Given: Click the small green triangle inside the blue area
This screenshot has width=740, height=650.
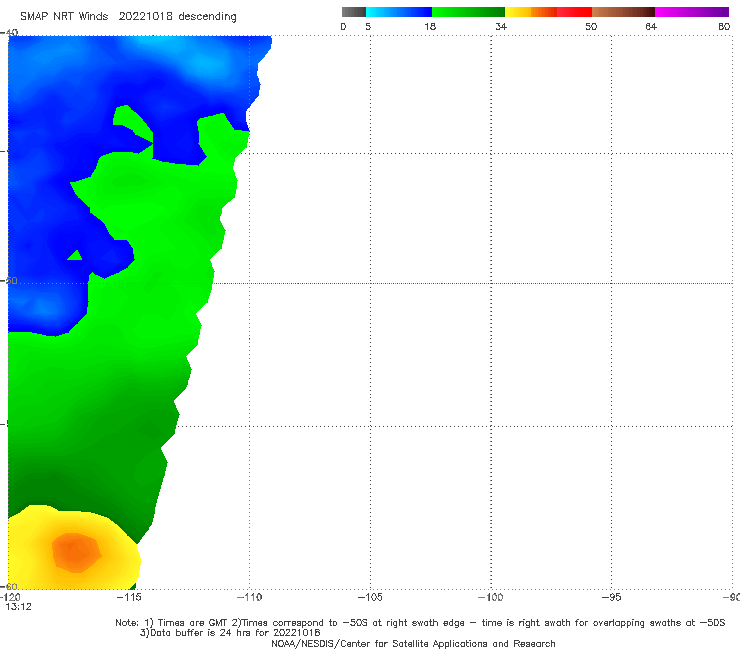Looking at the screenshot, I should point(75,256).
